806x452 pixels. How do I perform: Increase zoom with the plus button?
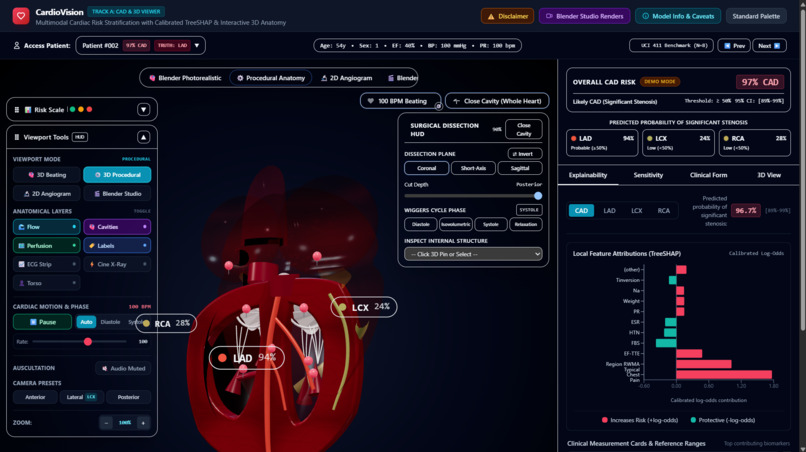click(143, 423)
